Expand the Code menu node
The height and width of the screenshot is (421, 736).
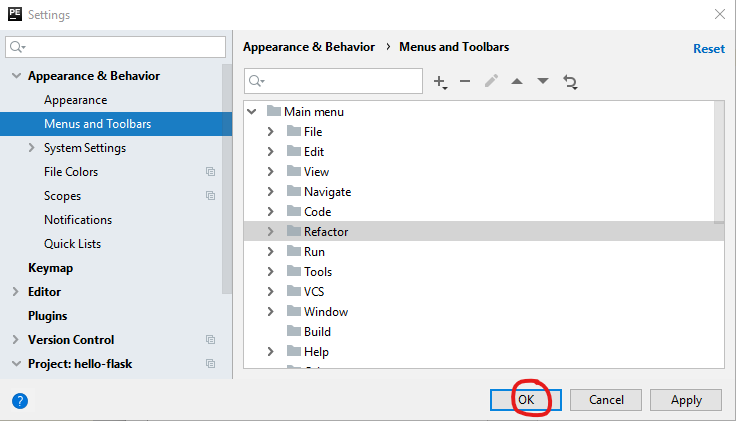pos(270,211)
